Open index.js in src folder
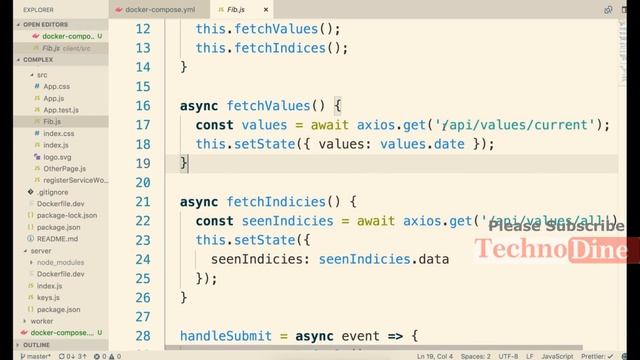Image resolution: width=640 pixels, height=360 pixels. 56,145
